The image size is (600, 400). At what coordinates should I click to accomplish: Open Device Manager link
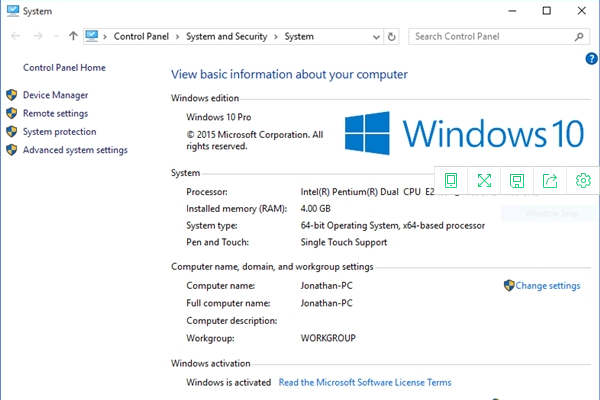[x=55, y=95]
